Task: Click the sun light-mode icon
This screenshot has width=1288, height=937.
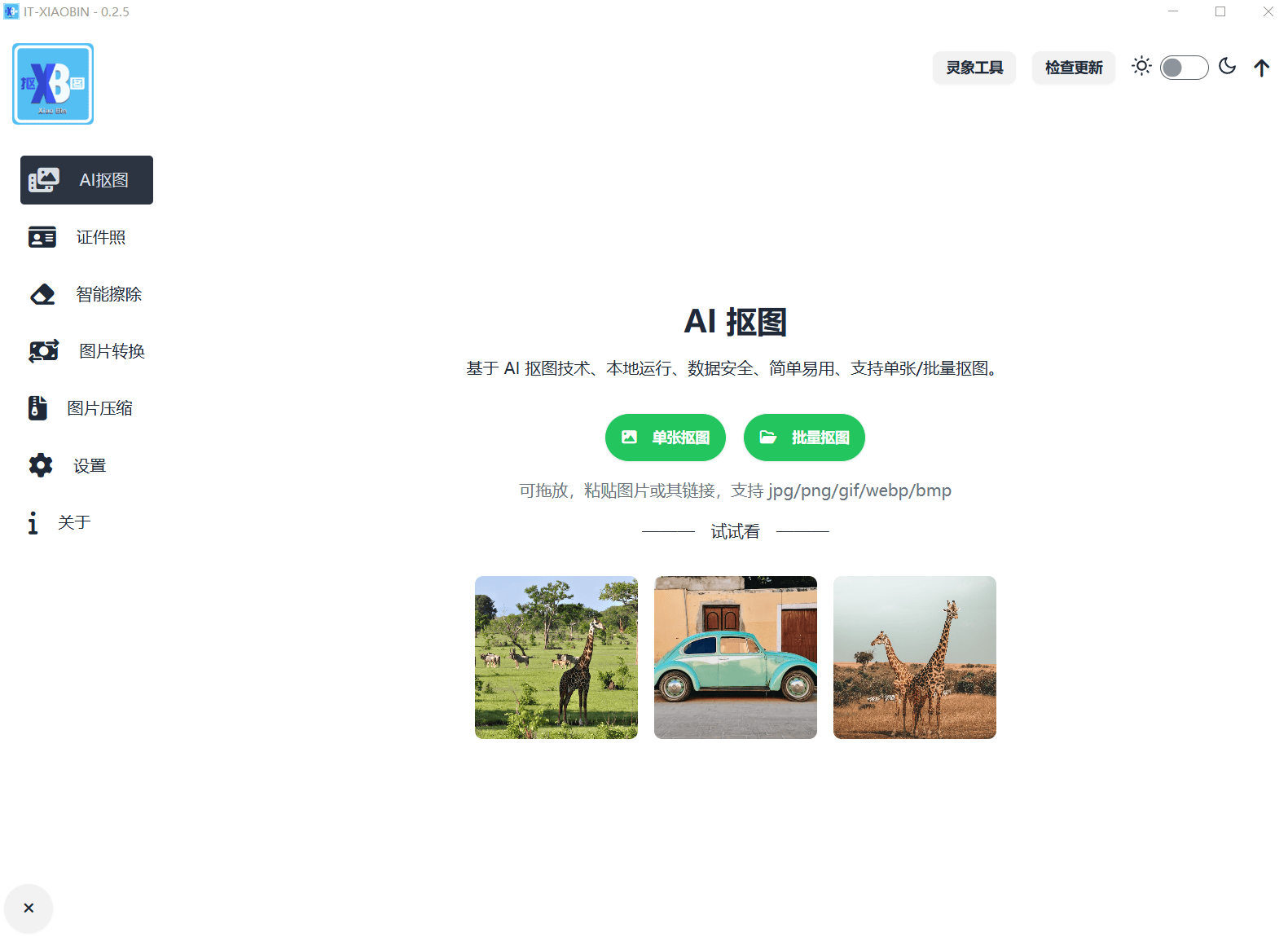Action: pyautogui.click(x=1141, y=67)
